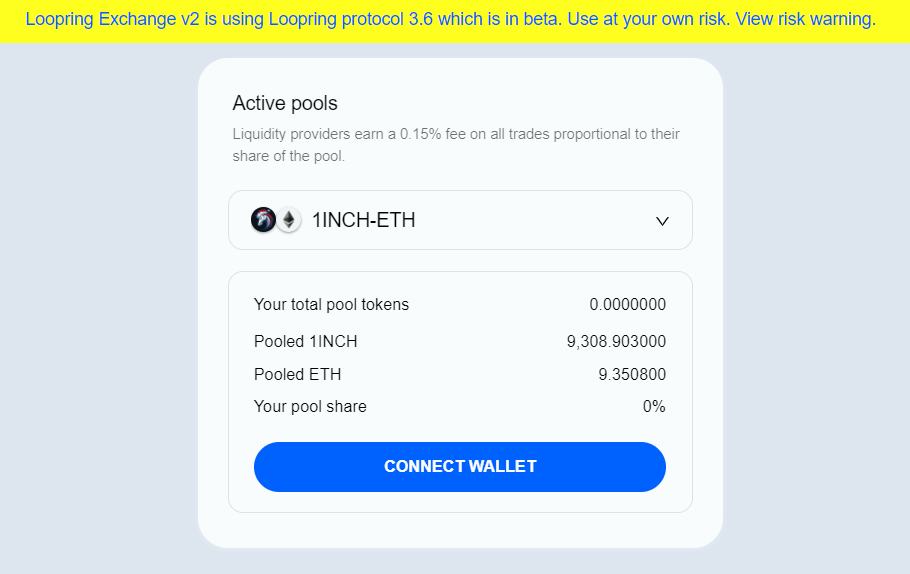Image resolution: width=910 pixels, height=574 pixels.
Task: Click the 0% pool share value
Action: (654, 406)
